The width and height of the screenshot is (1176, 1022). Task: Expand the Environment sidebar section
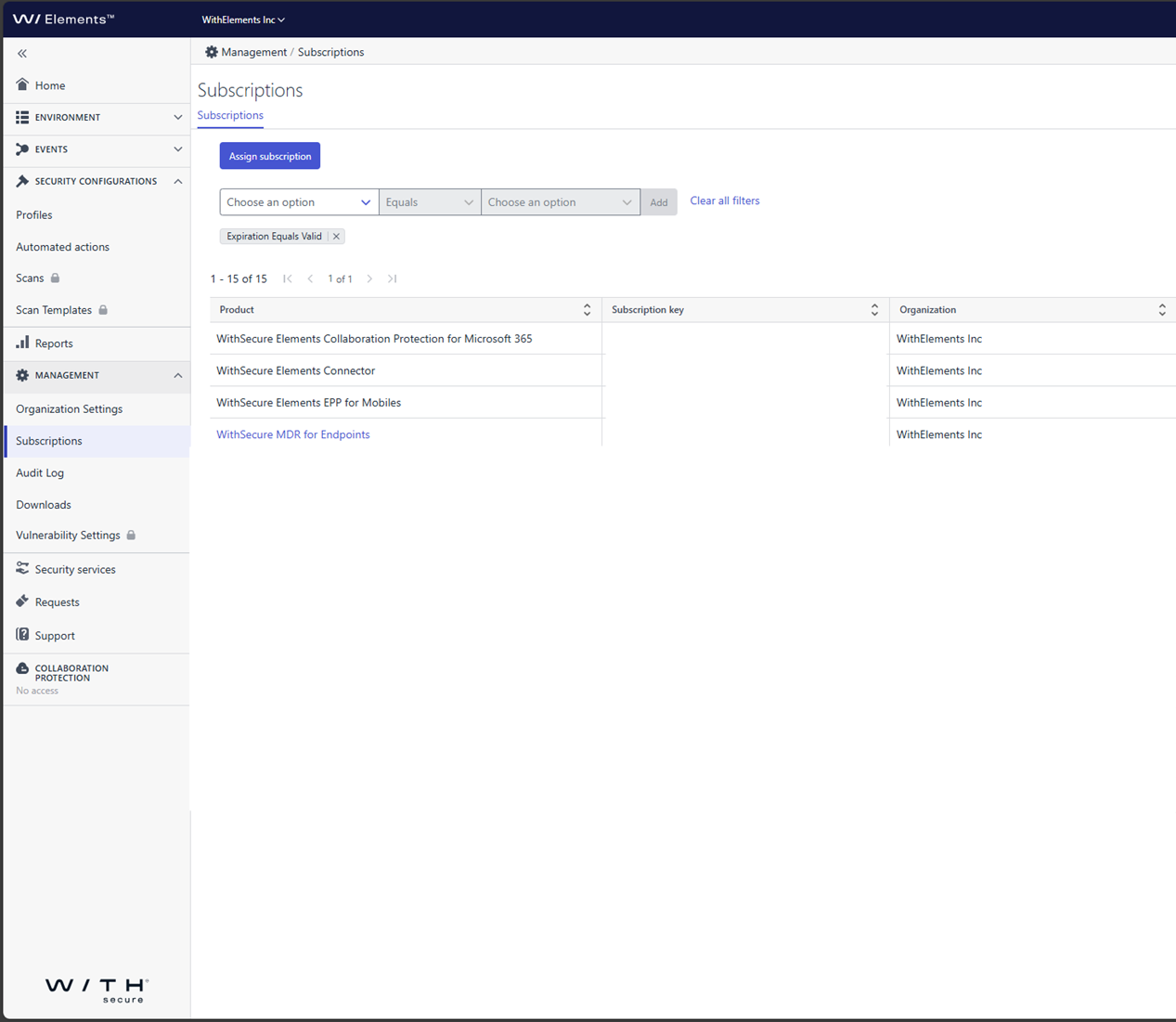click(x=177, y=118)
